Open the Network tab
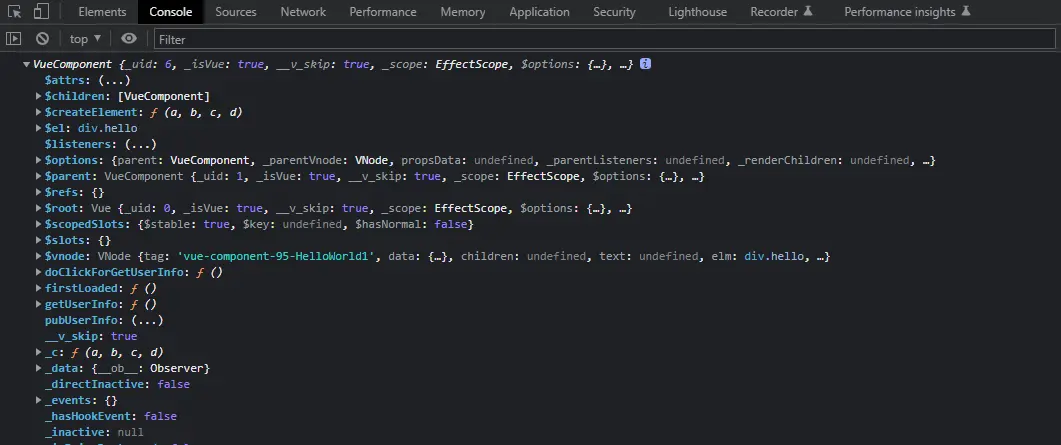The width and height of the screenshot is (1061, 445). click(x=303, y=11)
